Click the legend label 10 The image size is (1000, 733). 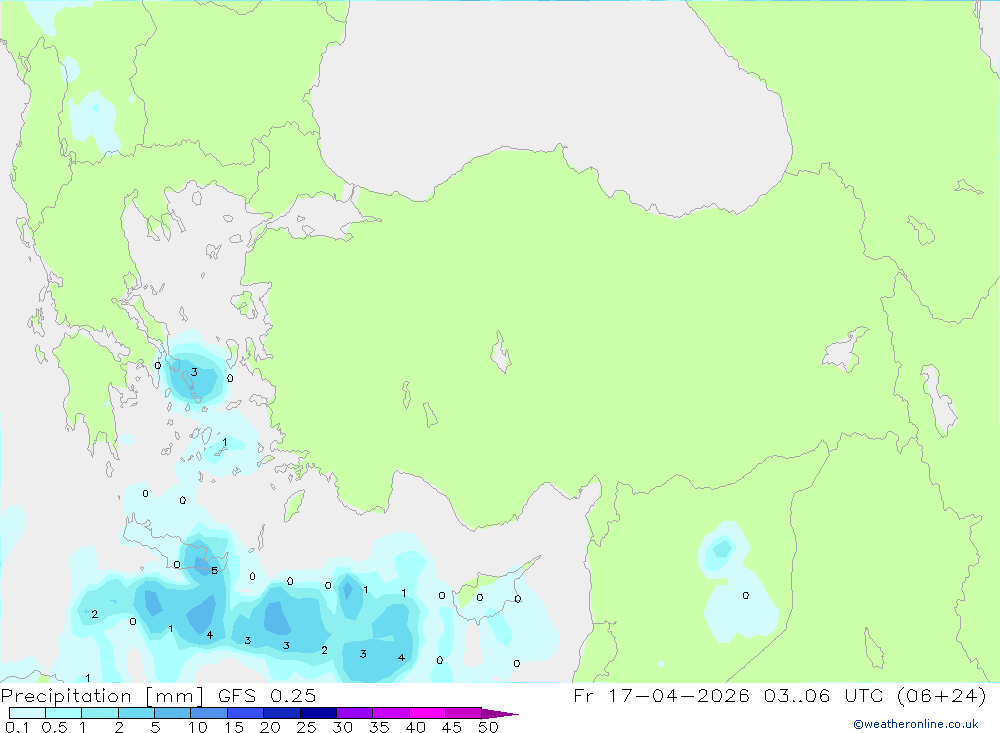[198, 727]
